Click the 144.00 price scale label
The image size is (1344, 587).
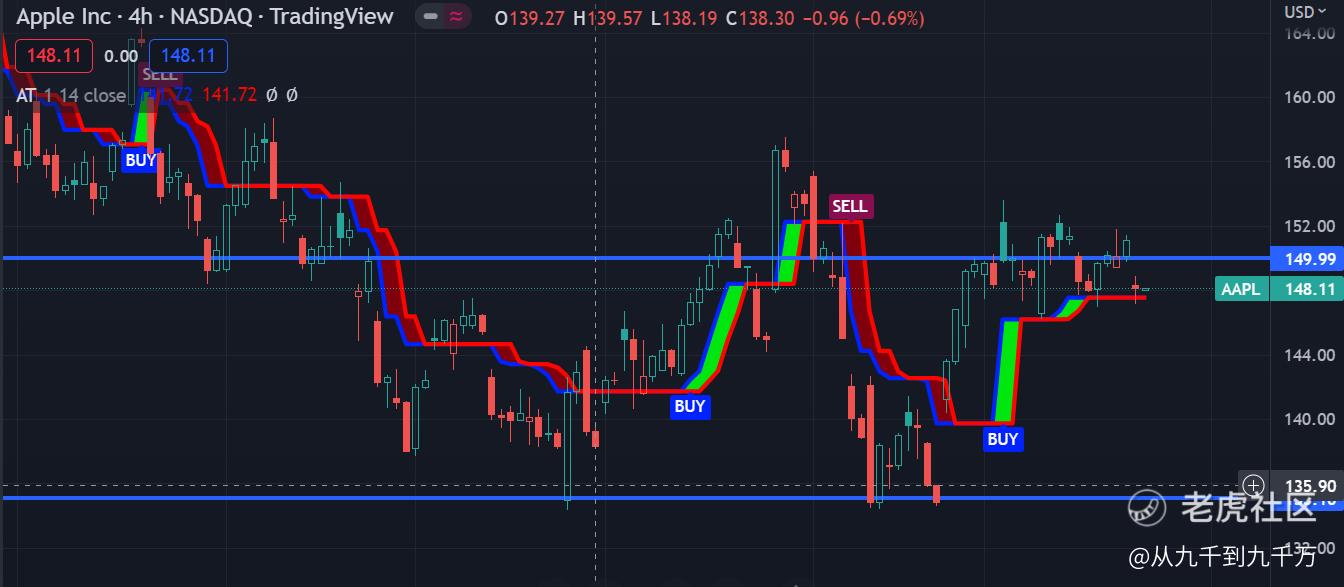point(1310,355)
